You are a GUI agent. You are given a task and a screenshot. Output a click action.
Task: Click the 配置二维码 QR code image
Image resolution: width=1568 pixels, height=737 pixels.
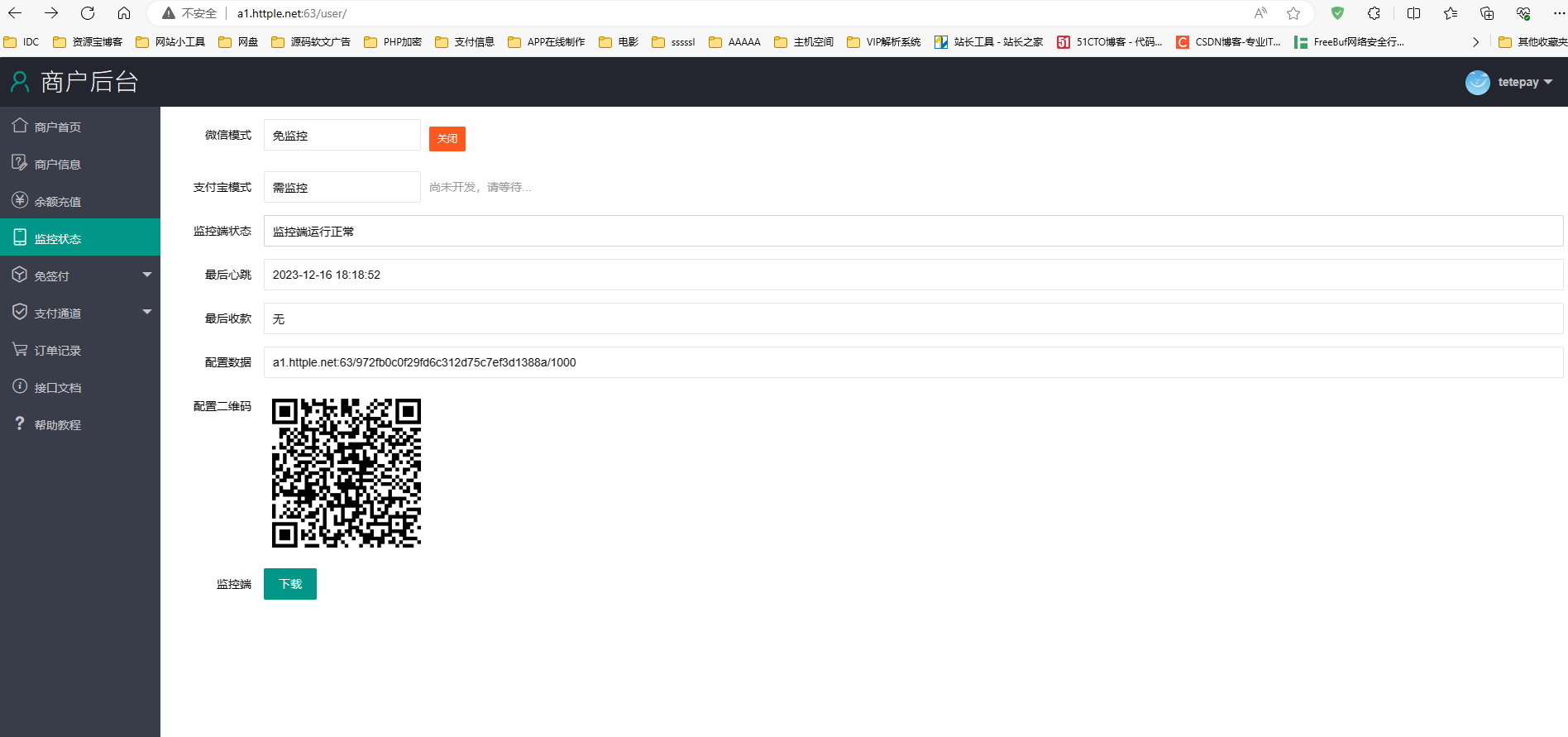pos(347,473)
